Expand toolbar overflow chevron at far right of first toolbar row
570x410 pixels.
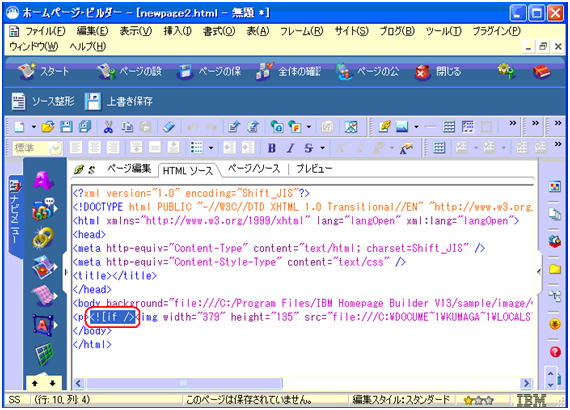coord(558,123)
